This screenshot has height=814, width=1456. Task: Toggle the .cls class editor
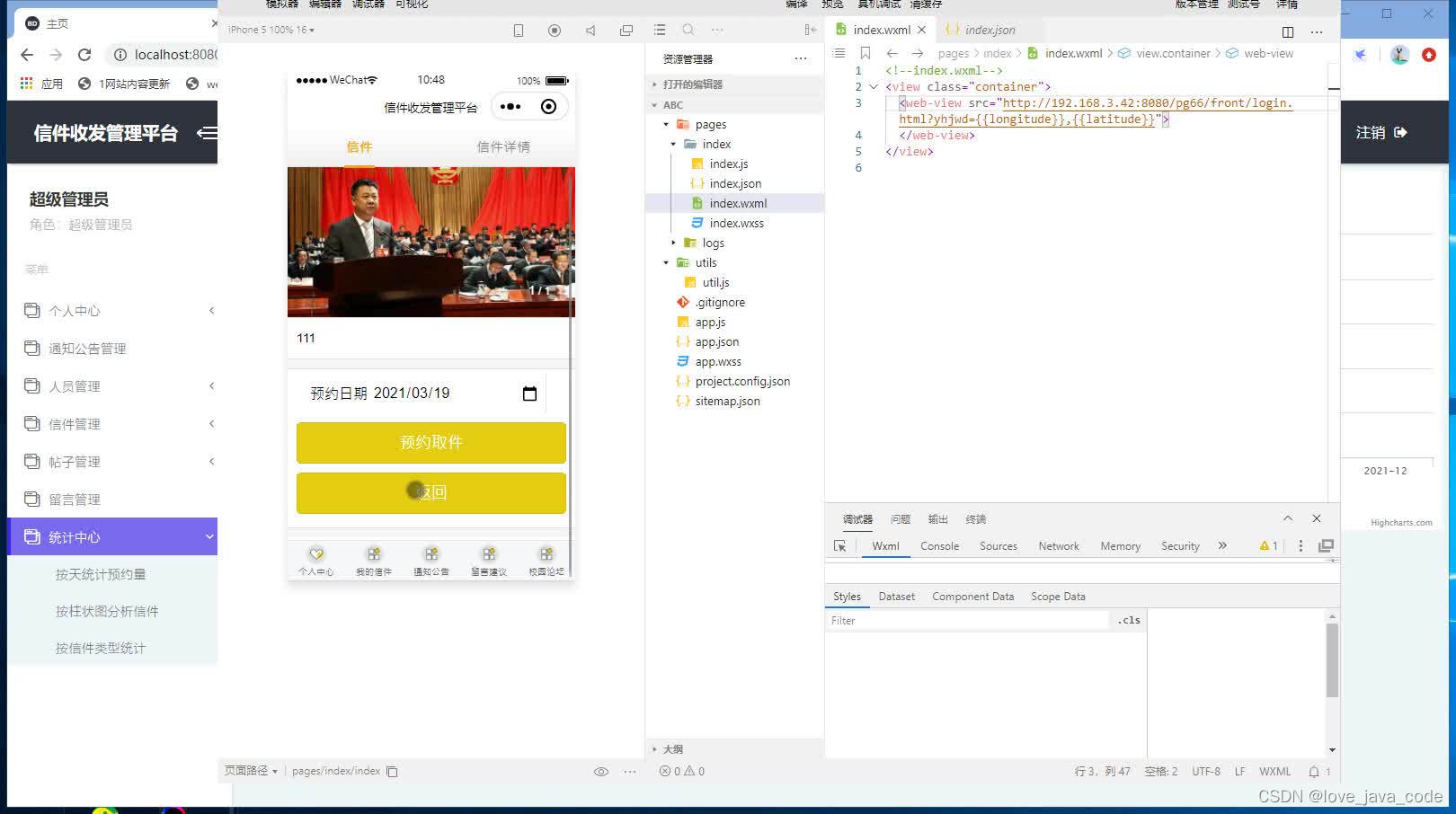(x=1129, y=621)
